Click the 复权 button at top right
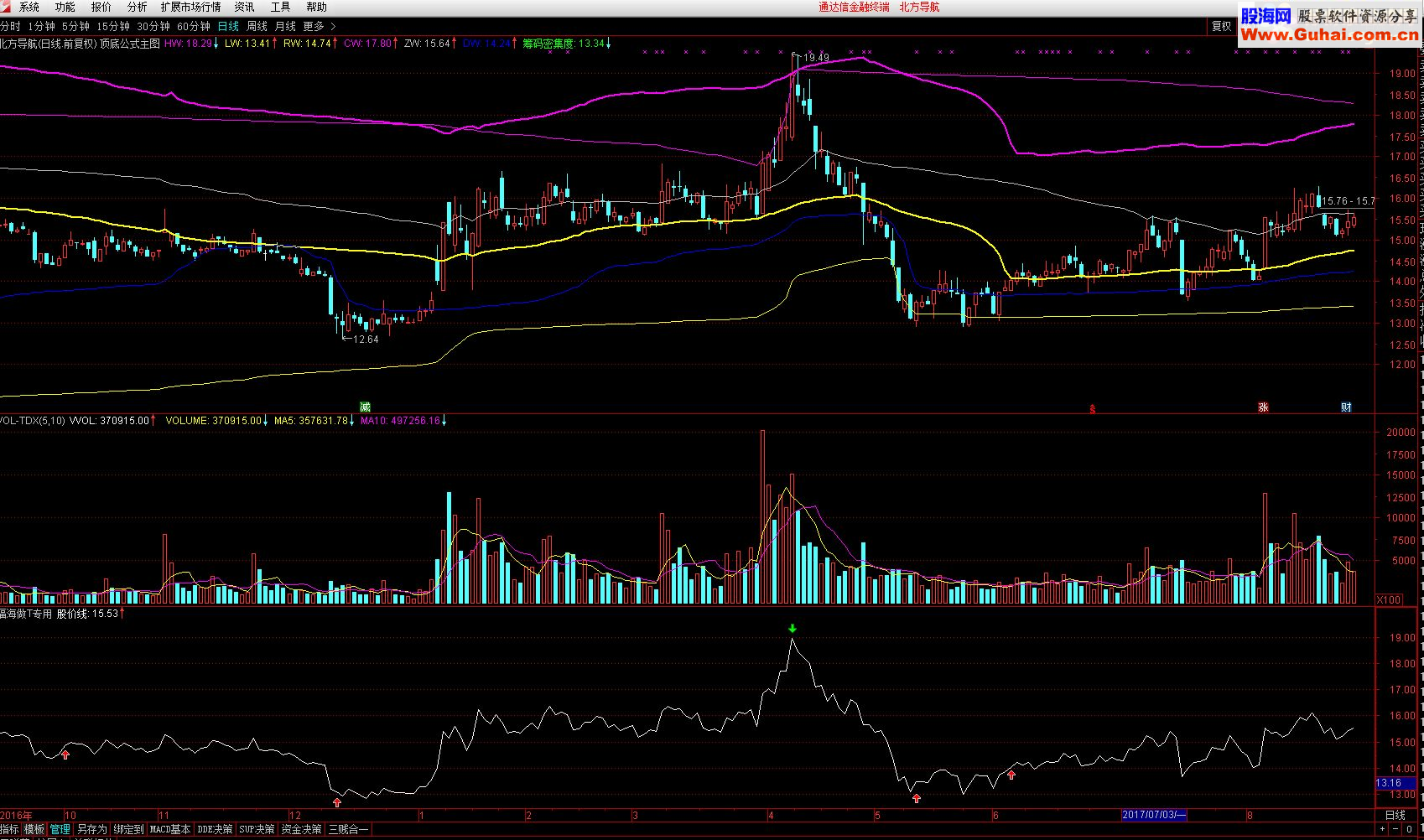 pyautogui.click(x=1221, y=27)
